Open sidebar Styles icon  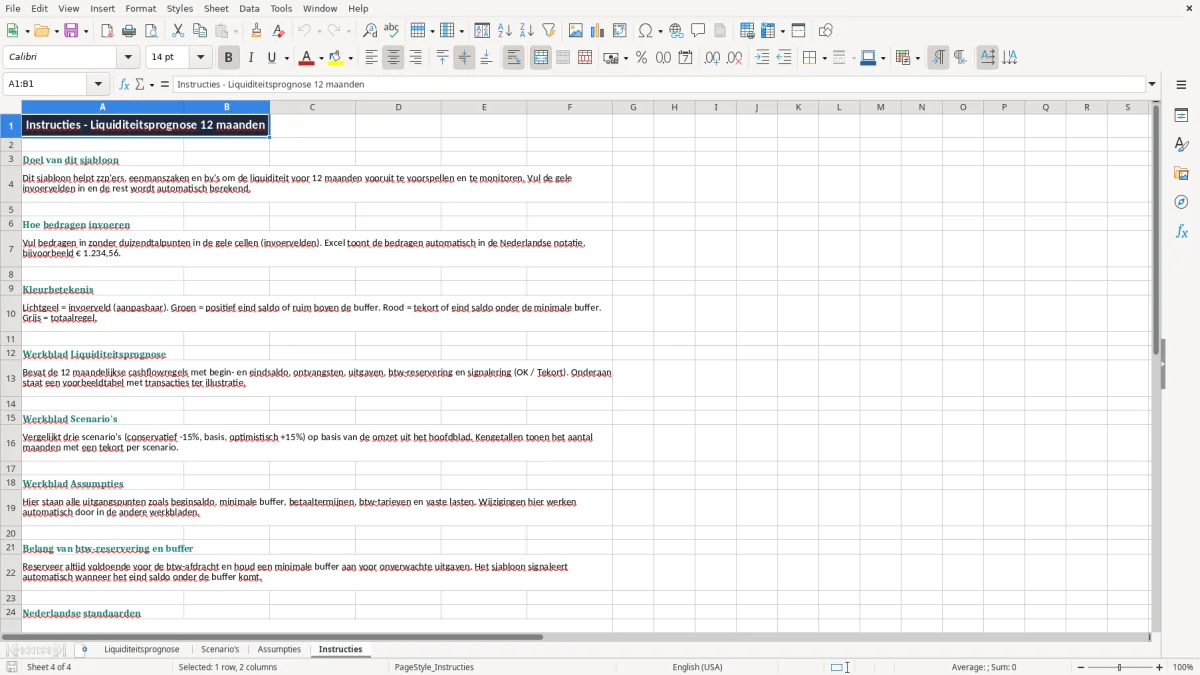tap(1181, 144)
